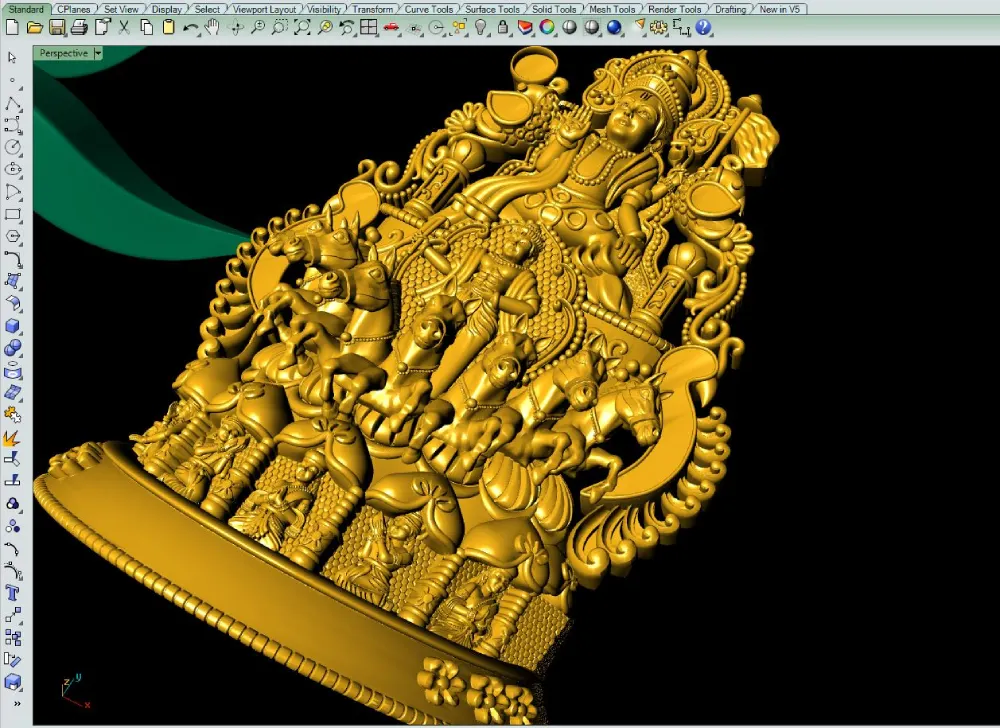Click the Box solid tool icon
The width and height of the screenshot is (1000, 728).
point(12,326)
